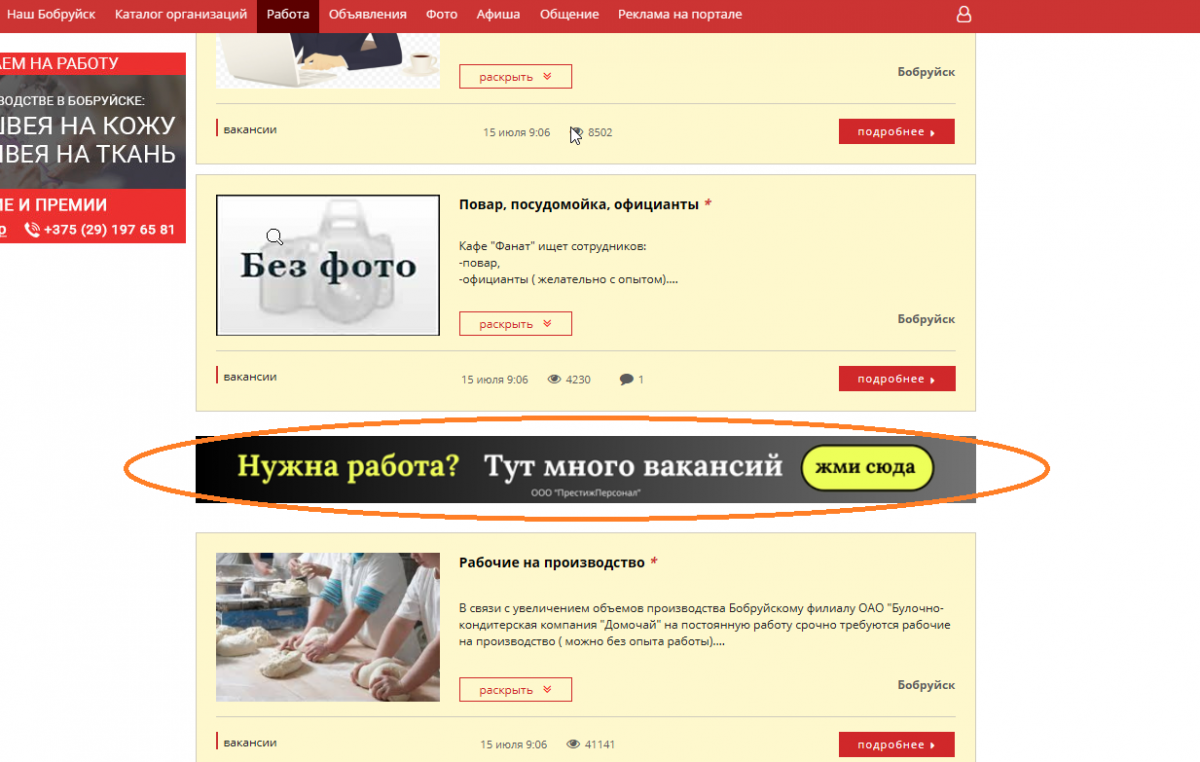Click the eye views icon showing 4230

[555, 380]
